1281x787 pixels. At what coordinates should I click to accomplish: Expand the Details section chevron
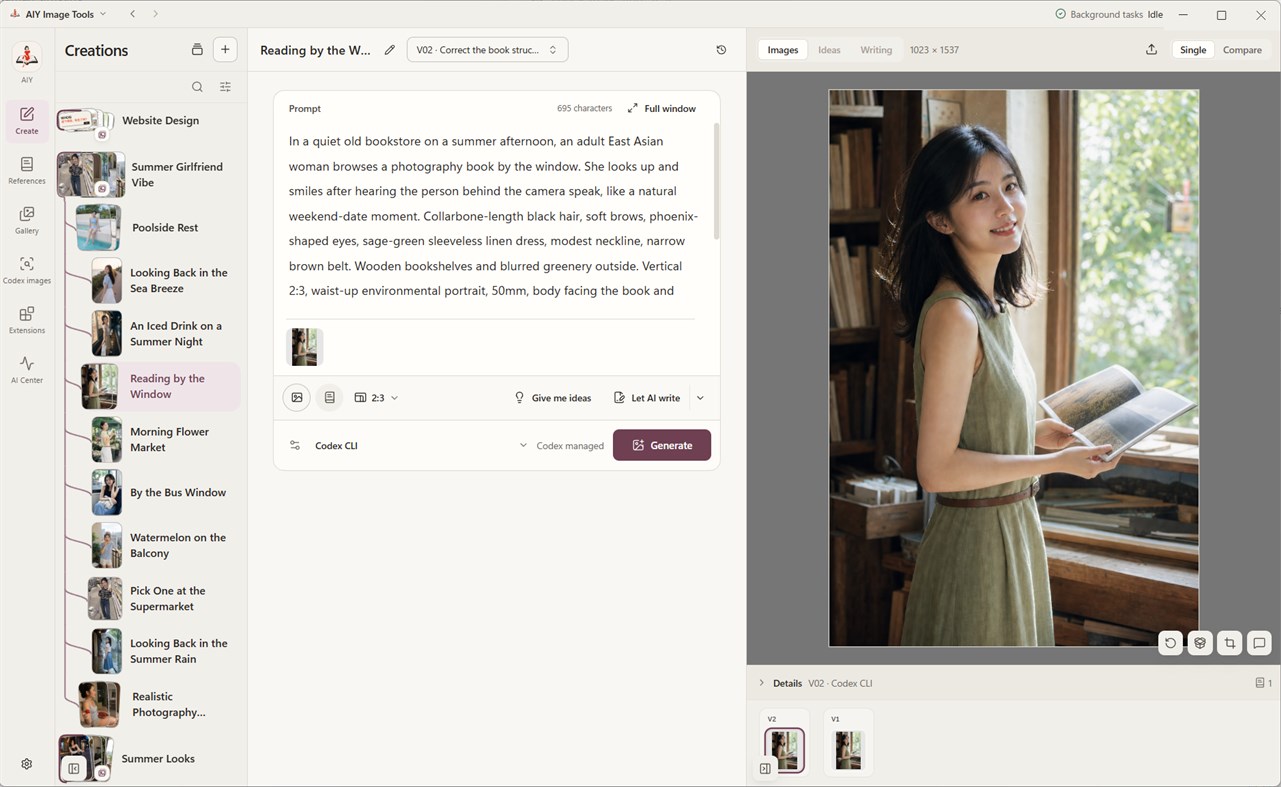point(761,683)
